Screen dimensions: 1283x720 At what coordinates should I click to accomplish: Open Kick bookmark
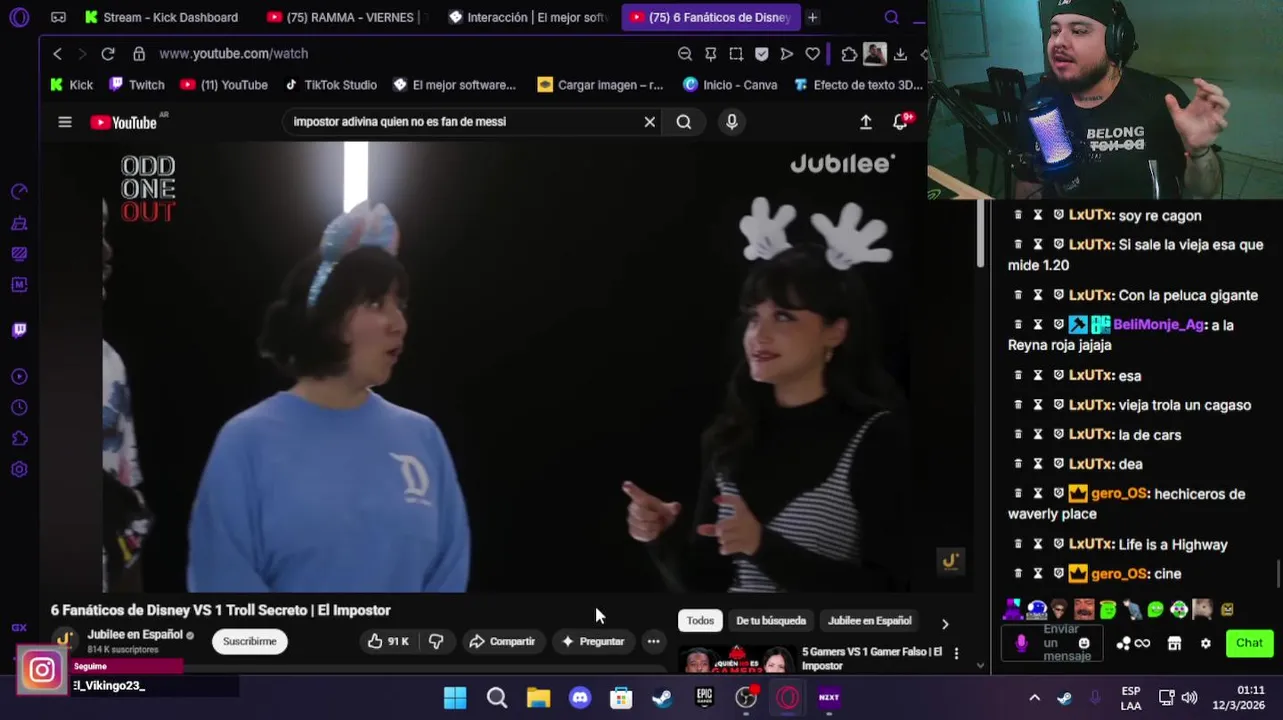coord(71,85)
